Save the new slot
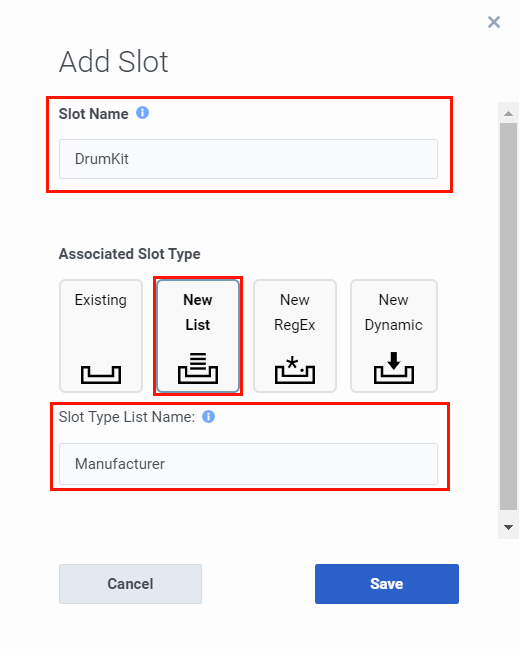Image resolution: width=519 pixels, height=649 pixels. click(387, 584)
